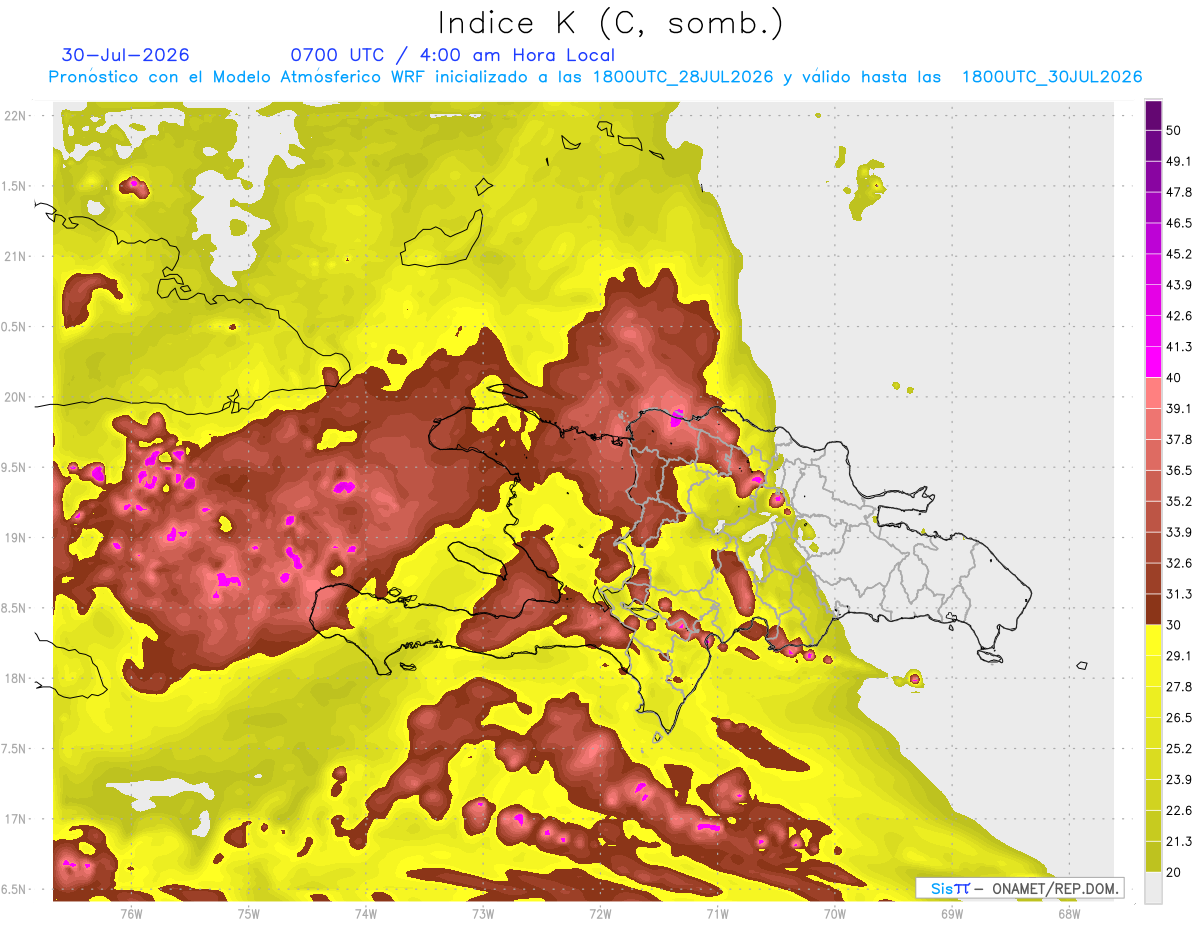1200x927 pixels.
Task: Click the legend value '26.5'
Action: (1179, 718)
